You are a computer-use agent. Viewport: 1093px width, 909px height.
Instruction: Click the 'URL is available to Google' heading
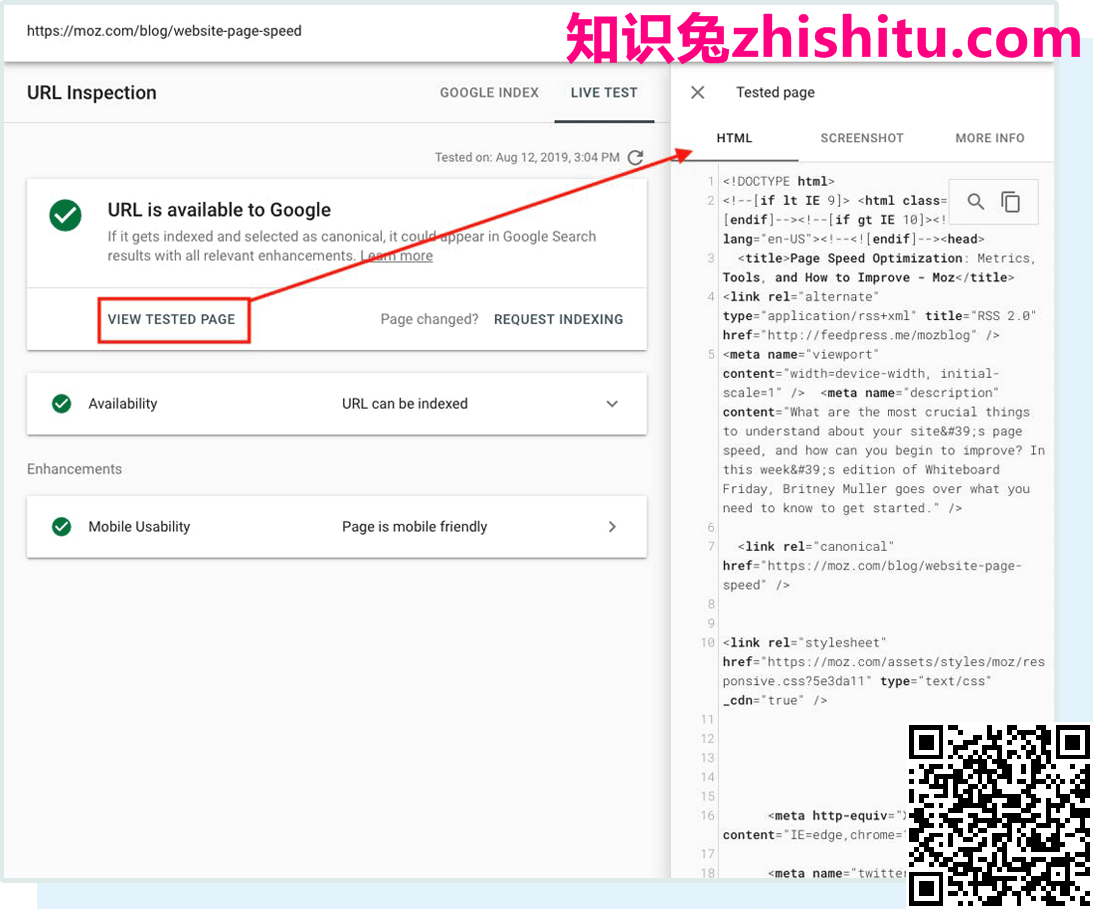click(219, 210)
